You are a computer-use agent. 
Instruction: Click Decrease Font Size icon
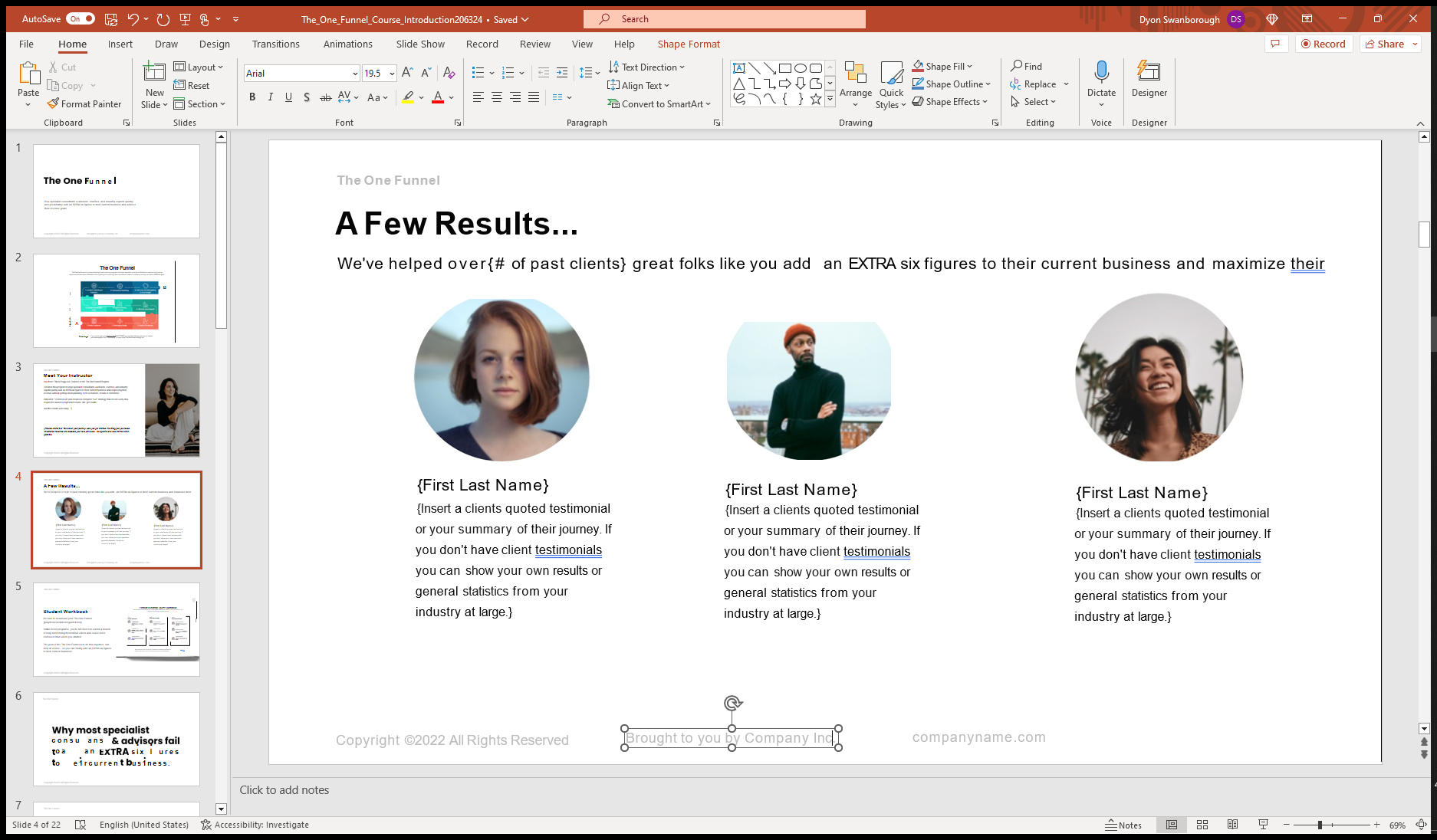pyautogui.click(x=426, y=73)
